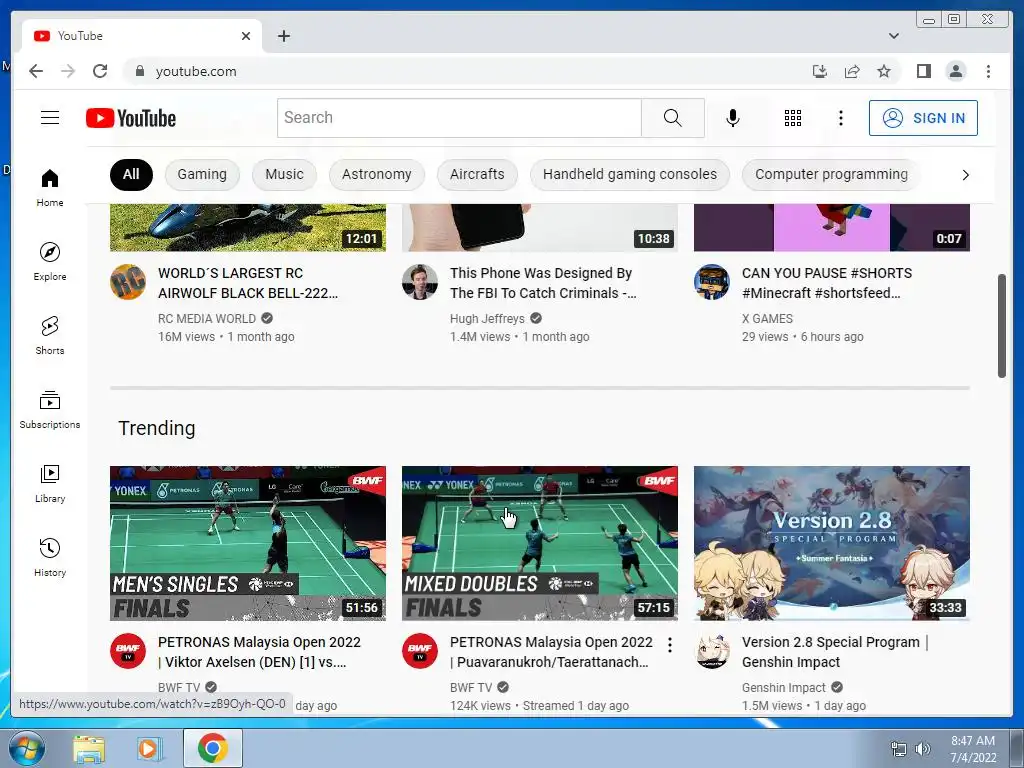Click the page vertical scrollbar thumb
Viewport: 1024px width, 768px height.
tap(1002, 325)
